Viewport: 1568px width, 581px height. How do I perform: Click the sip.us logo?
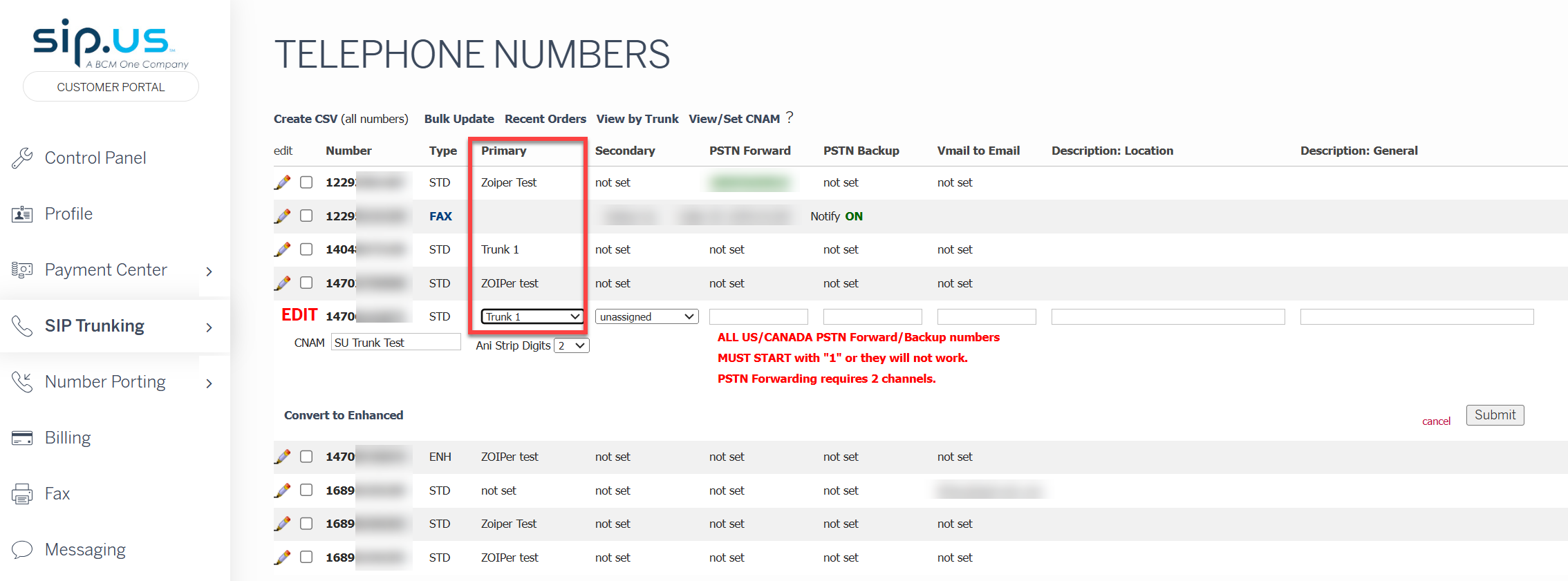click(x=111, y=44)
